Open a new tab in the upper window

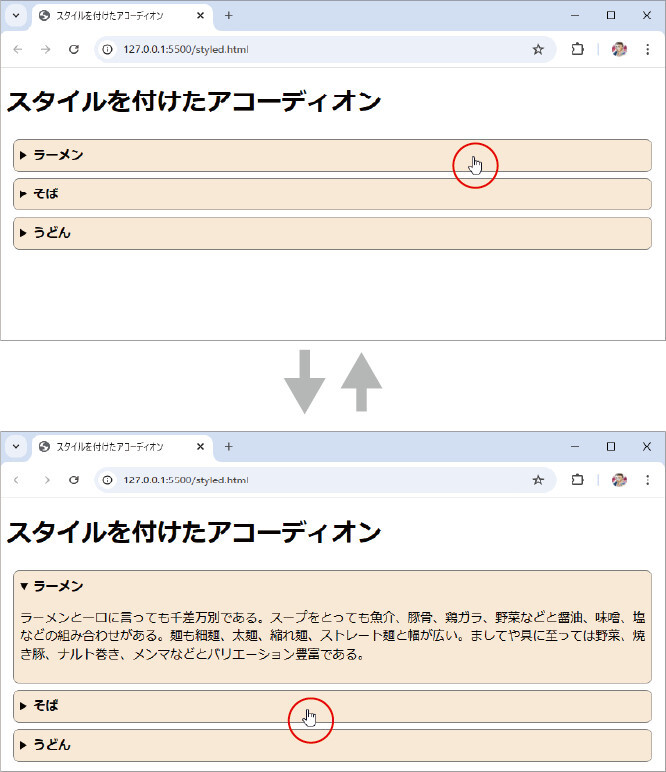228,16
